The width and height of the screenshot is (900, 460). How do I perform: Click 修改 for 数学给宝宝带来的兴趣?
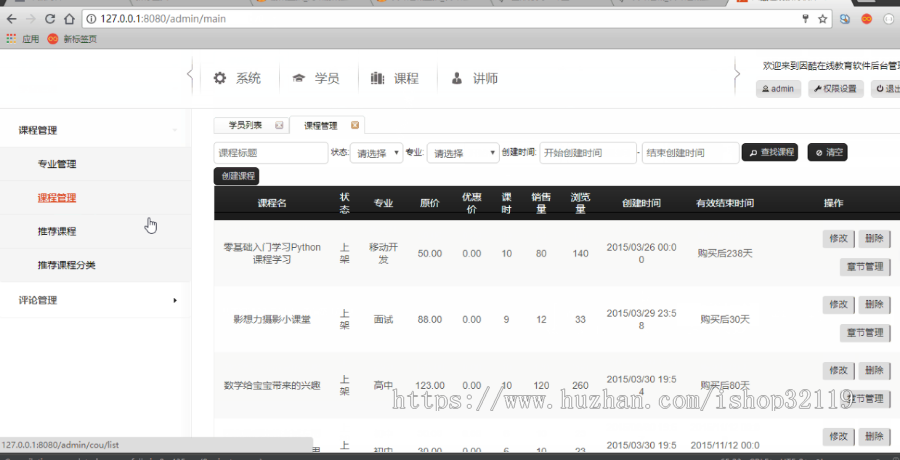coord(838,370)
